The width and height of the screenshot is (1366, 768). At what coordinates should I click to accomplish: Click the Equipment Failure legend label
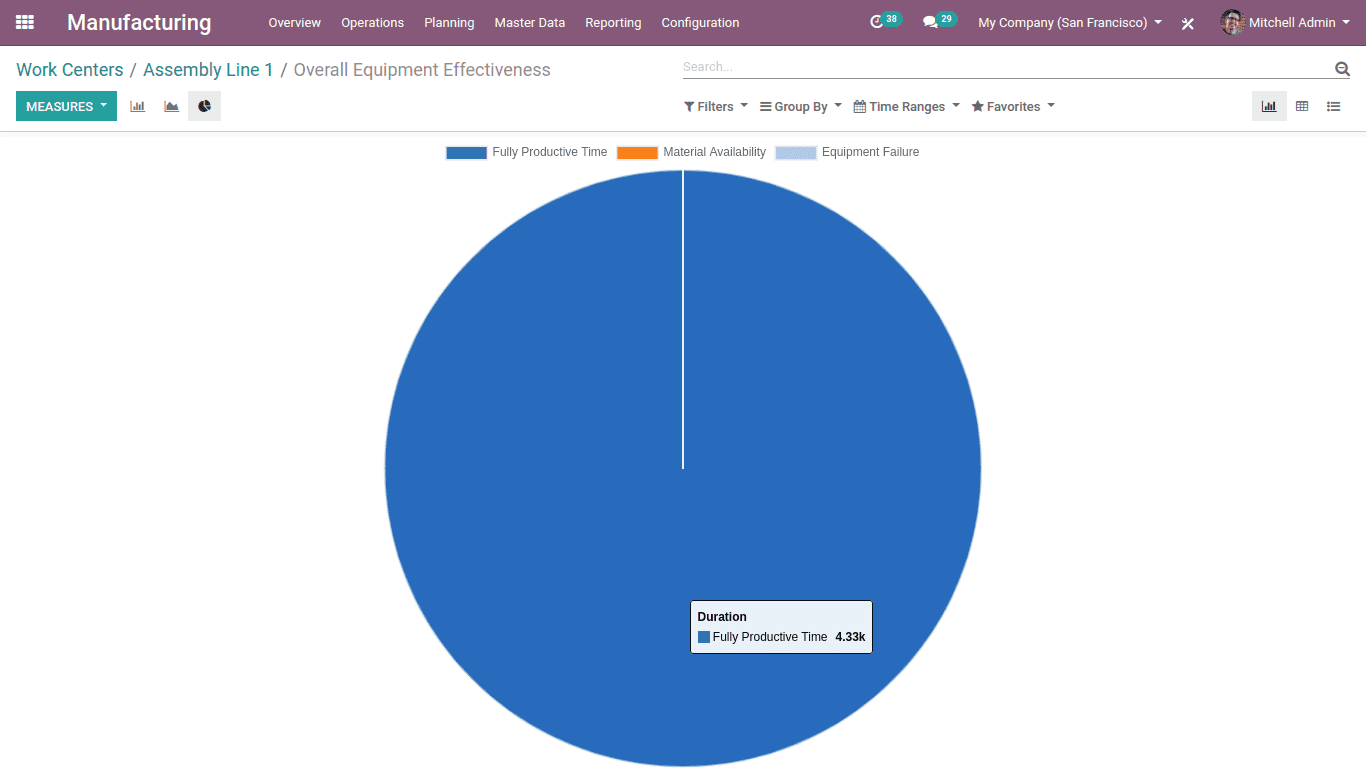pyautogui.click(x=870, y=152)
